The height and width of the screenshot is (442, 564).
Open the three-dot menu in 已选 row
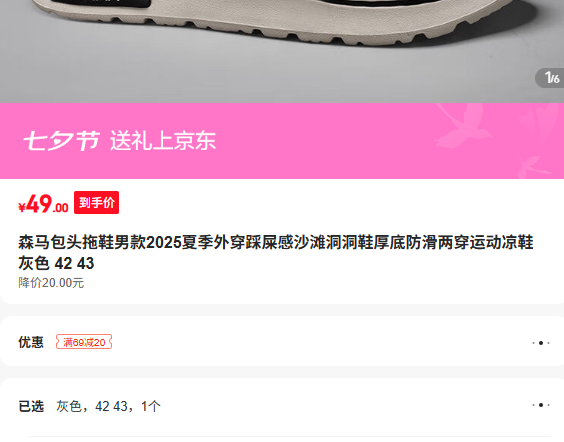tap(541, 405)
